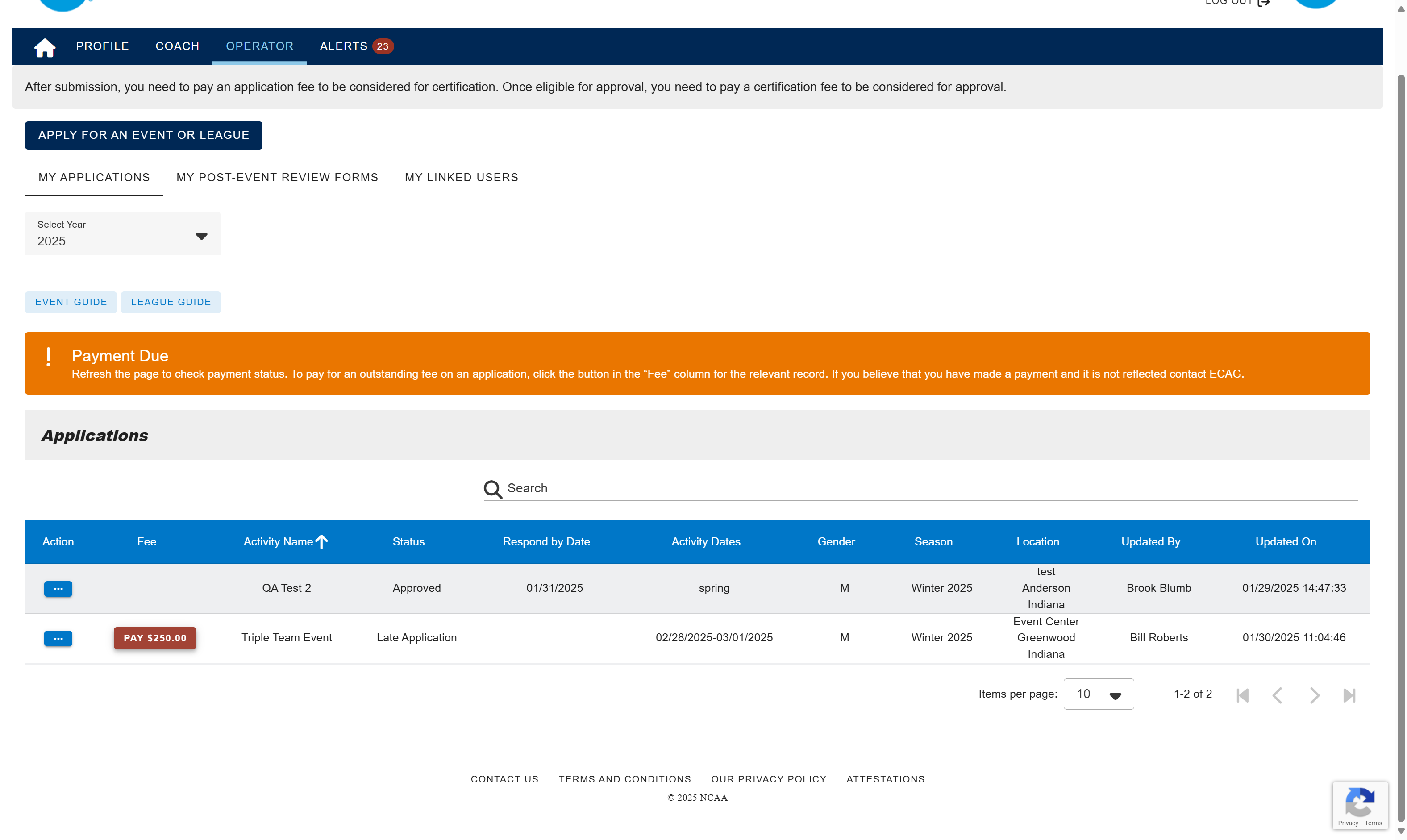The width and height of the screenshot is (1407, 840).
Task: Open the Event Guide
Action: click(71, 302)
